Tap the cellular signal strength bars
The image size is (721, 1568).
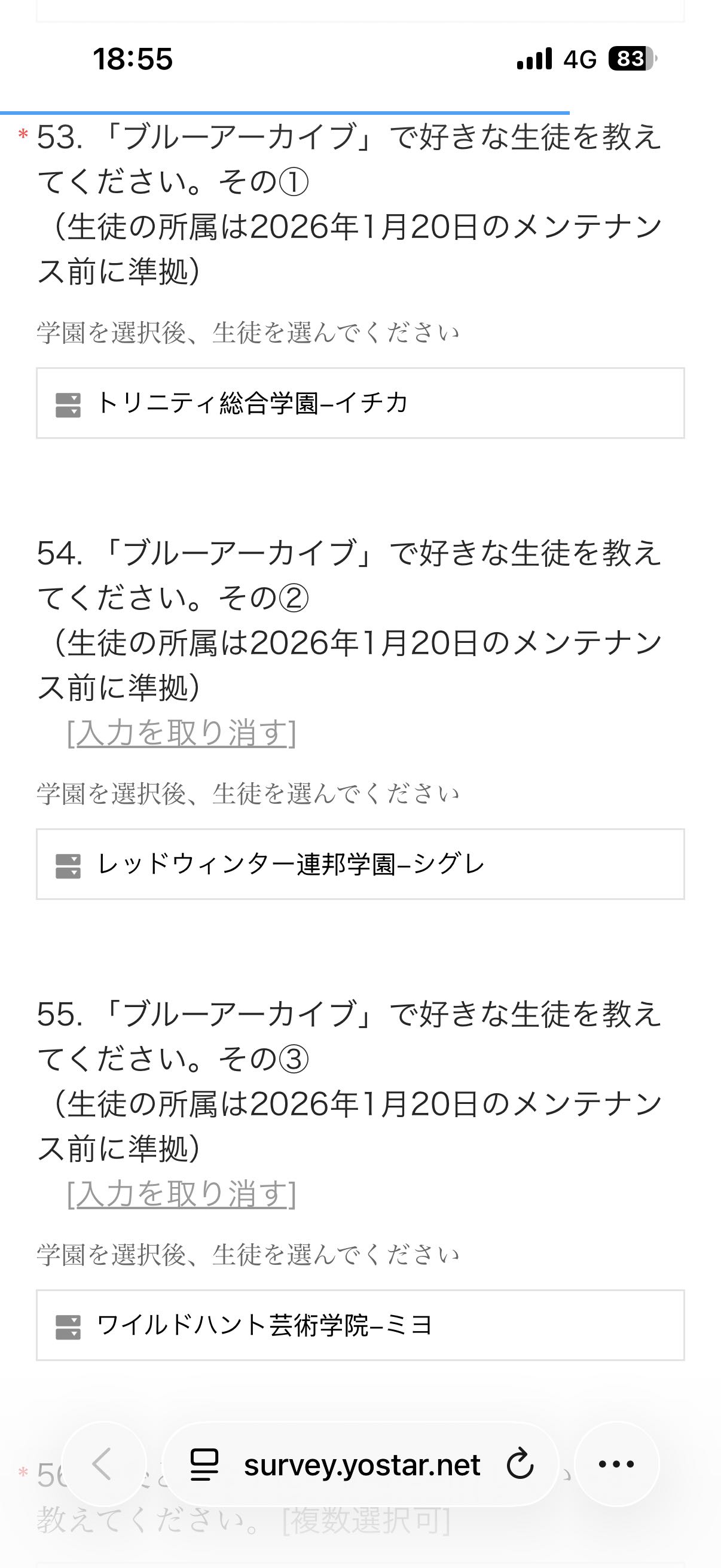(534, 59)
